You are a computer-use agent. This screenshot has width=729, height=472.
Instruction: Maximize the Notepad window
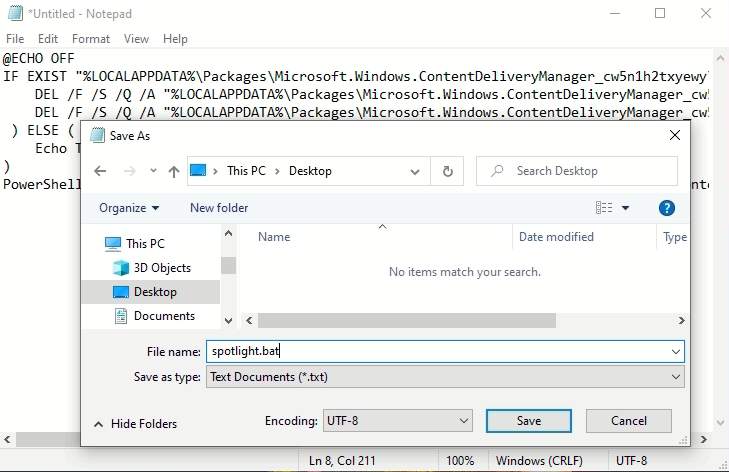(x=660, y=13)
